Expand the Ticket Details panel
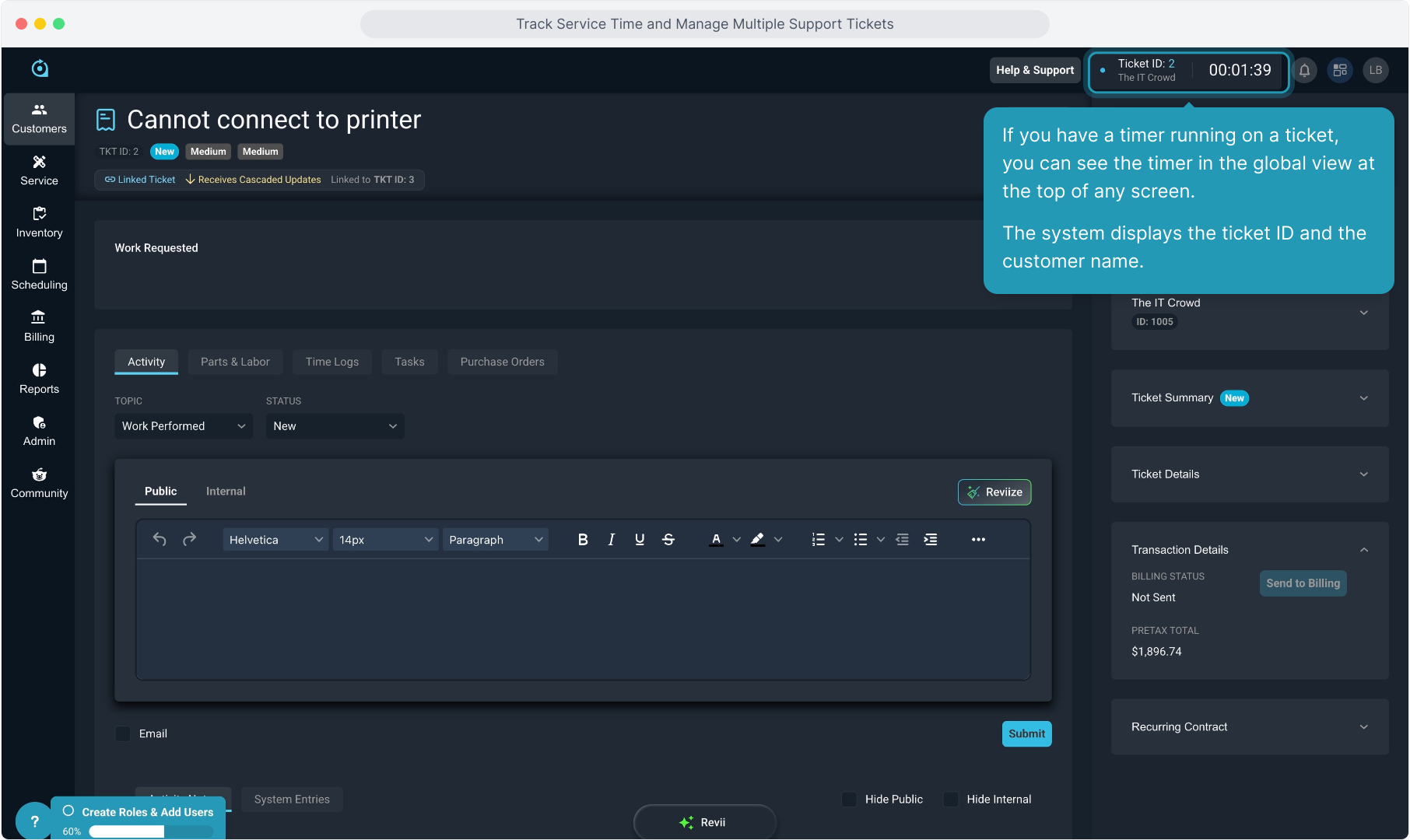 pos(1249,474)
